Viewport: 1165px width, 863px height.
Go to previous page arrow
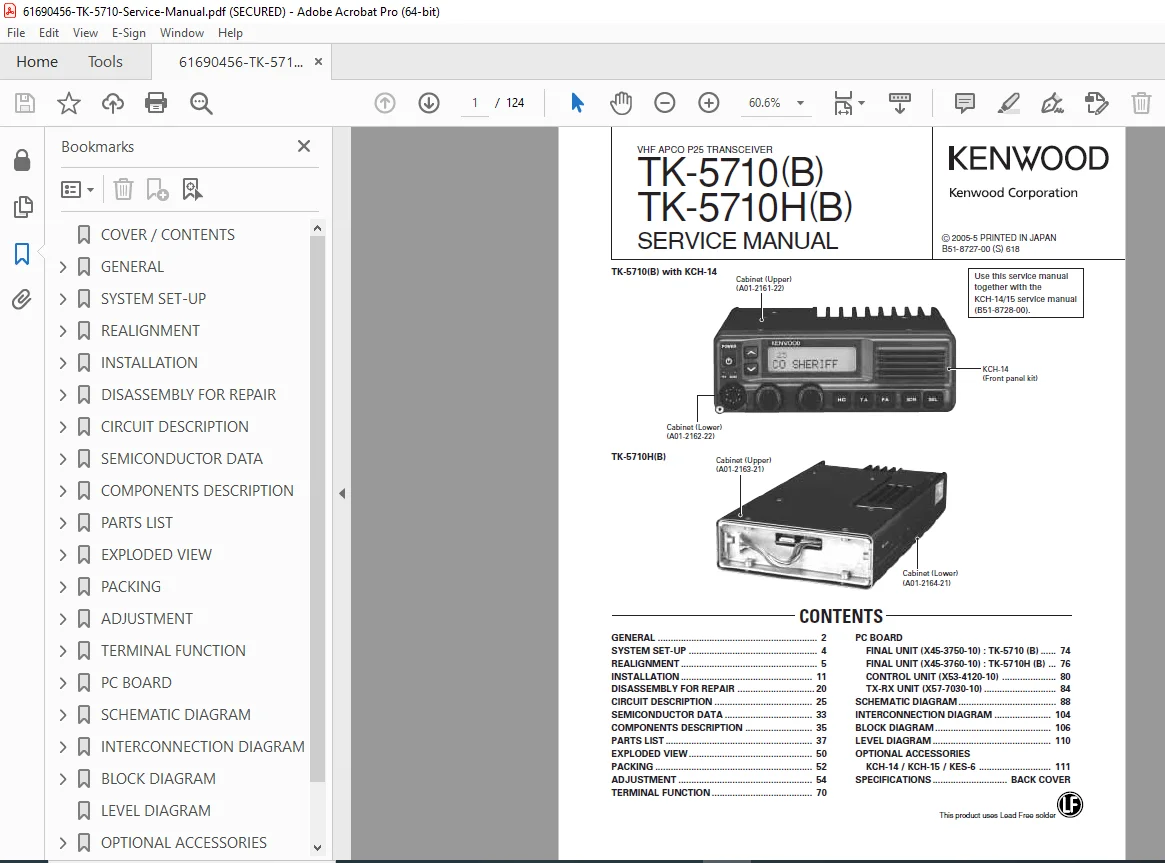(385, 103)
